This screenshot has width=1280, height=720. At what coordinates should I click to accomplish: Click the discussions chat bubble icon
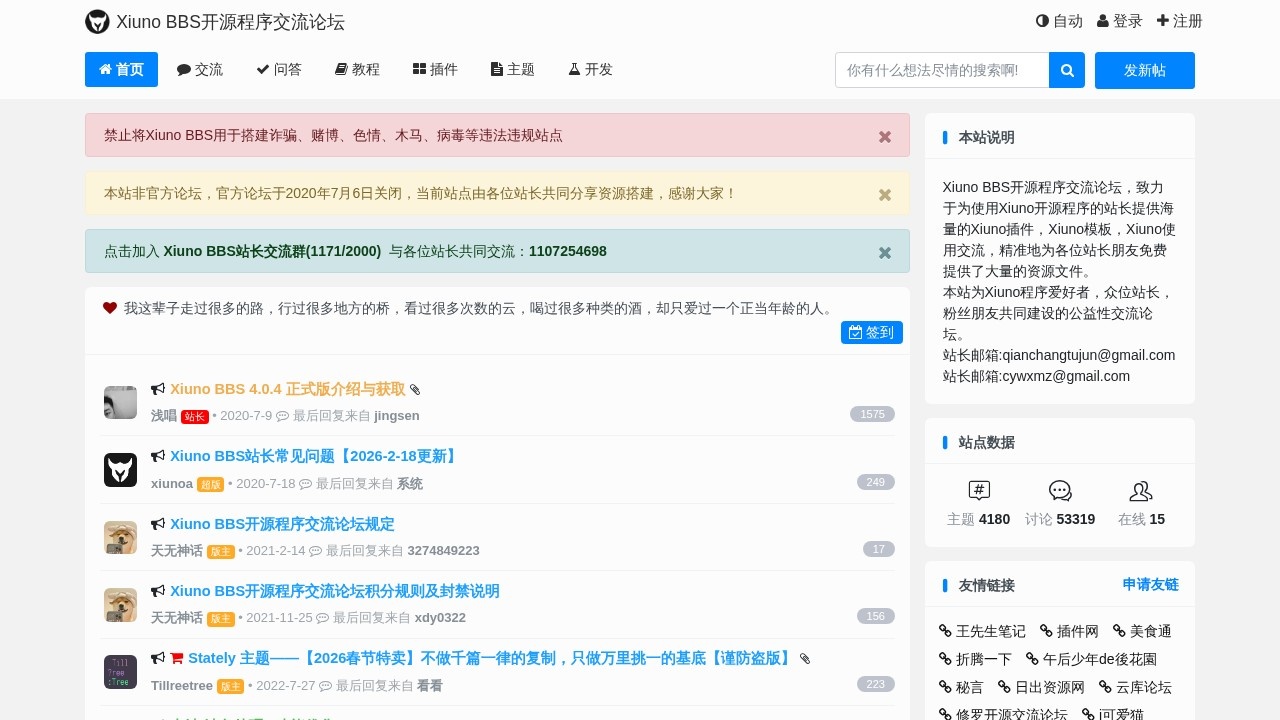tap(1060, 490)
